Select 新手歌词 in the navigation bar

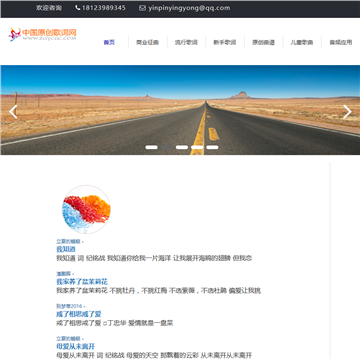(x=225, y=42)
